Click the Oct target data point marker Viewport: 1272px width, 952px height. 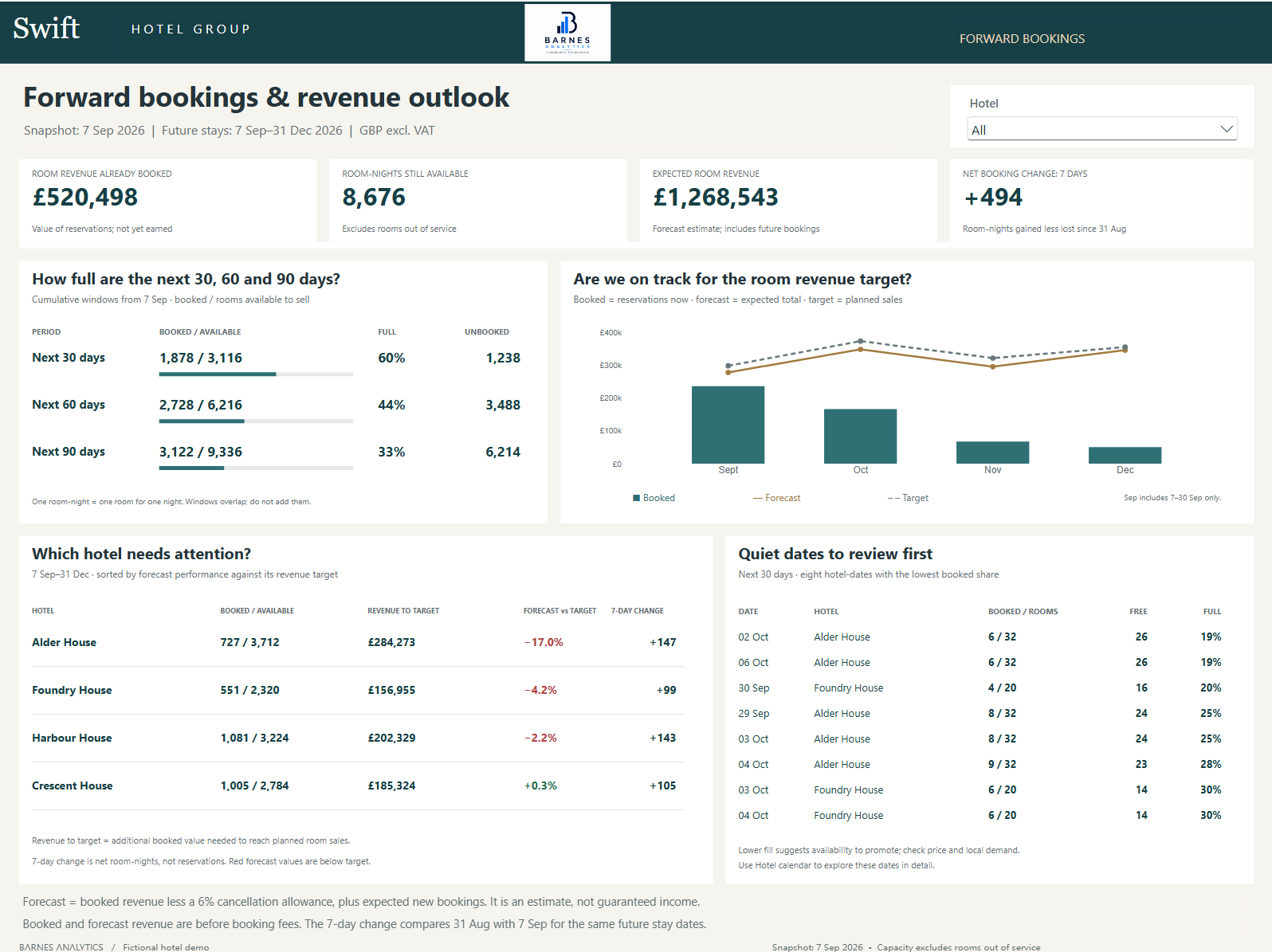click(x=860, y=341)
